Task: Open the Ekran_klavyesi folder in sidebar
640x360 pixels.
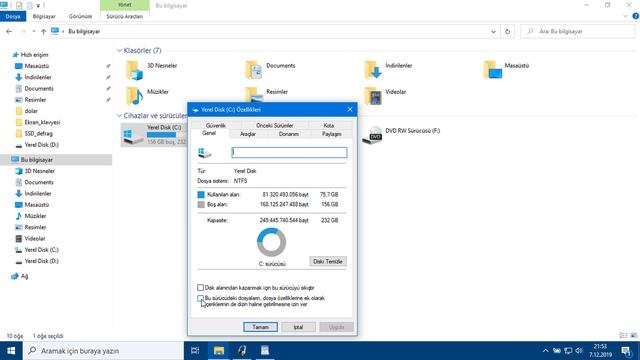Action: pyautogui.click(x=42, y=122)
